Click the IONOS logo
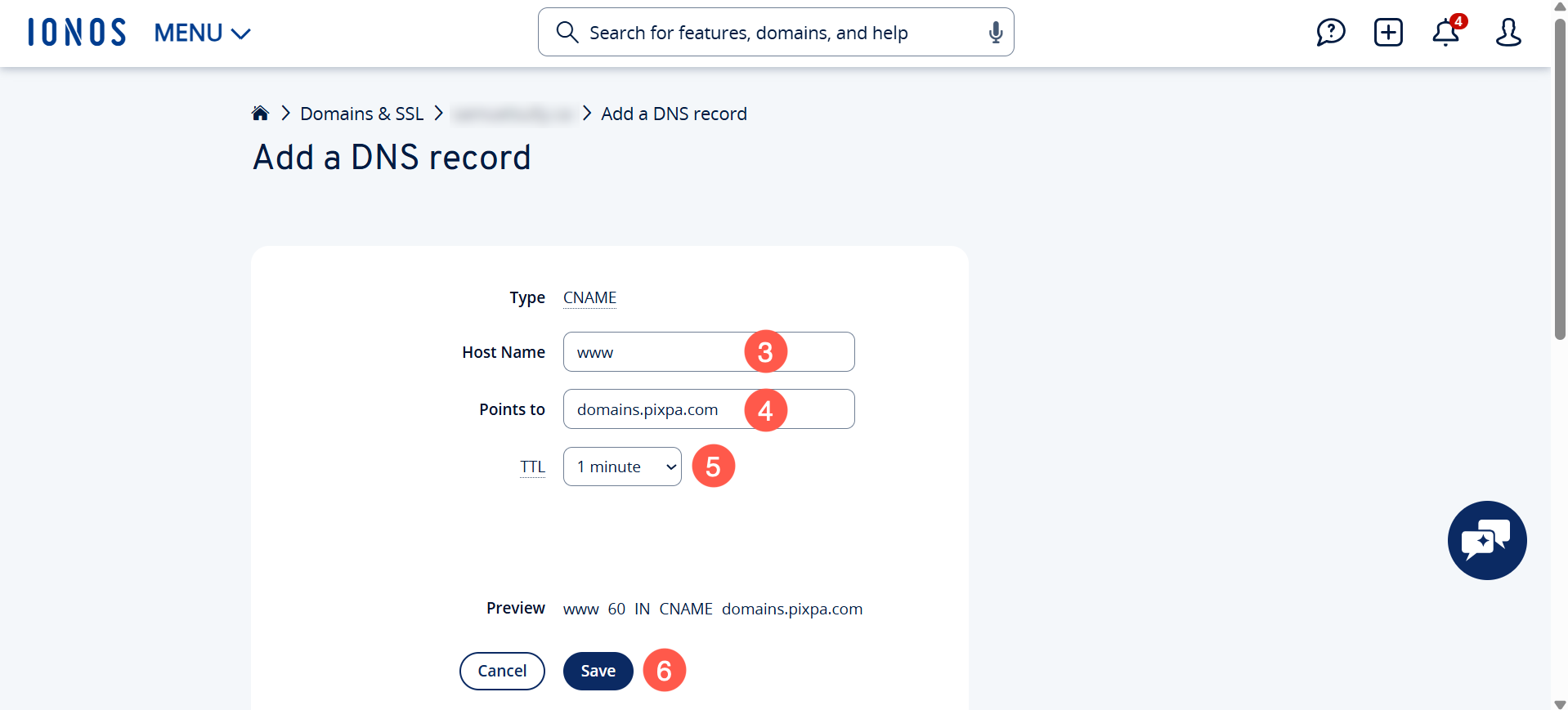Viewport: 1568px width, 710px height. [x=77, y=33]
